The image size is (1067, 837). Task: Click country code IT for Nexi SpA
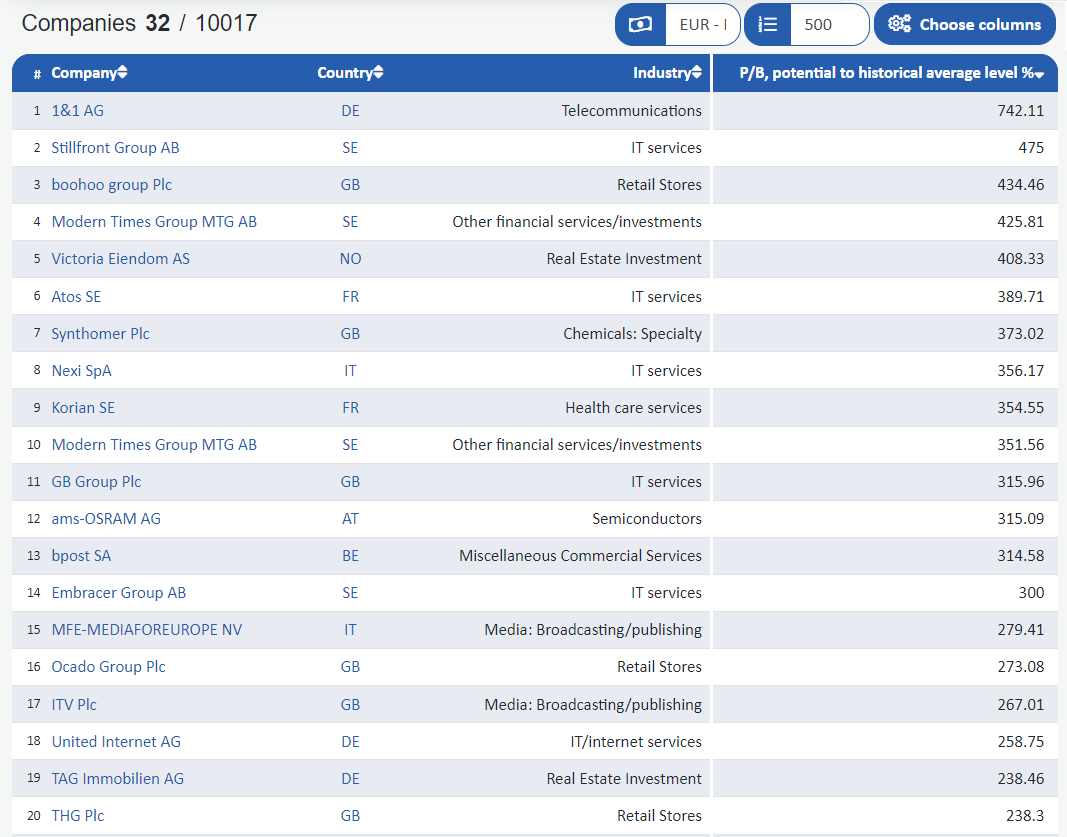coord(350,371)
